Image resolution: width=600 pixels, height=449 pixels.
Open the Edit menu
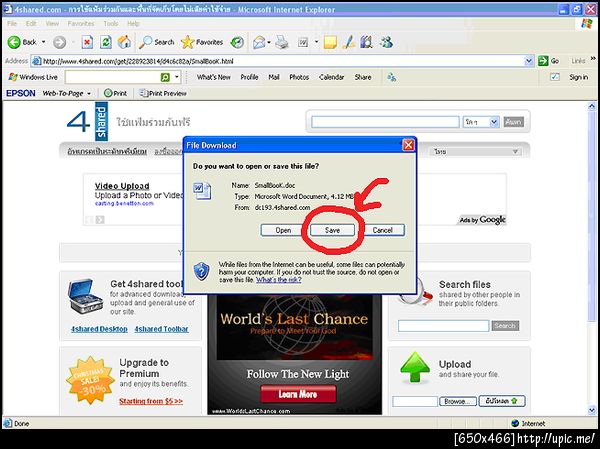point(31,24)
